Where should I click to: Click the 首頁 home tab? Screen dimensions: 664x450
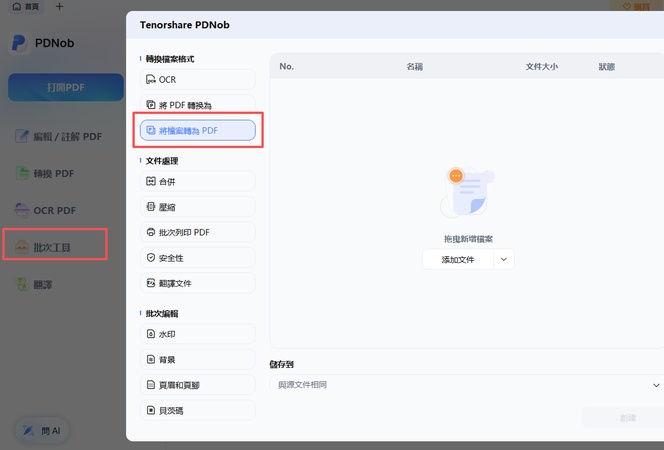[26, 6]
